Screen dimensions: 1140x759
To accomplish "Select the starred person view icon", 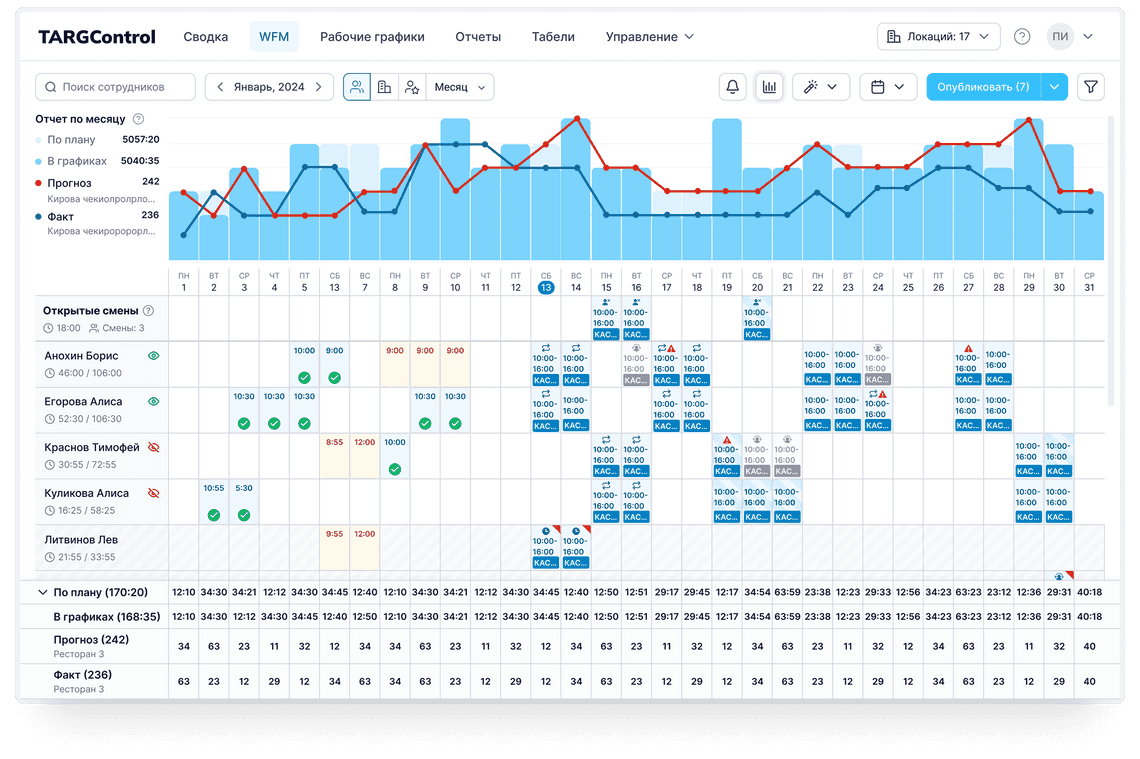I will [412, 87].
